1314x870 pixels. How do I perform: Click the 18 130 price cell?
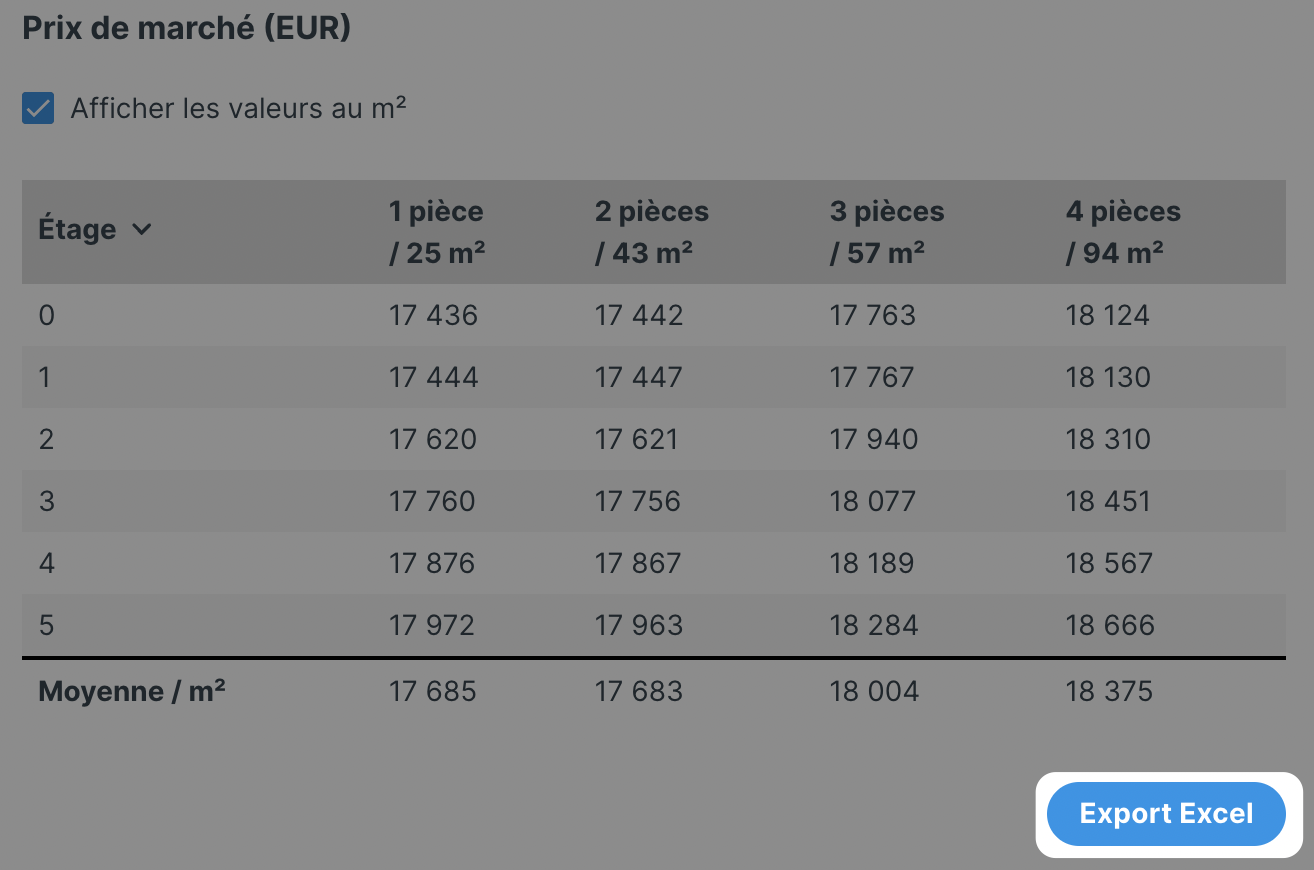click(x=1108, y=378)
